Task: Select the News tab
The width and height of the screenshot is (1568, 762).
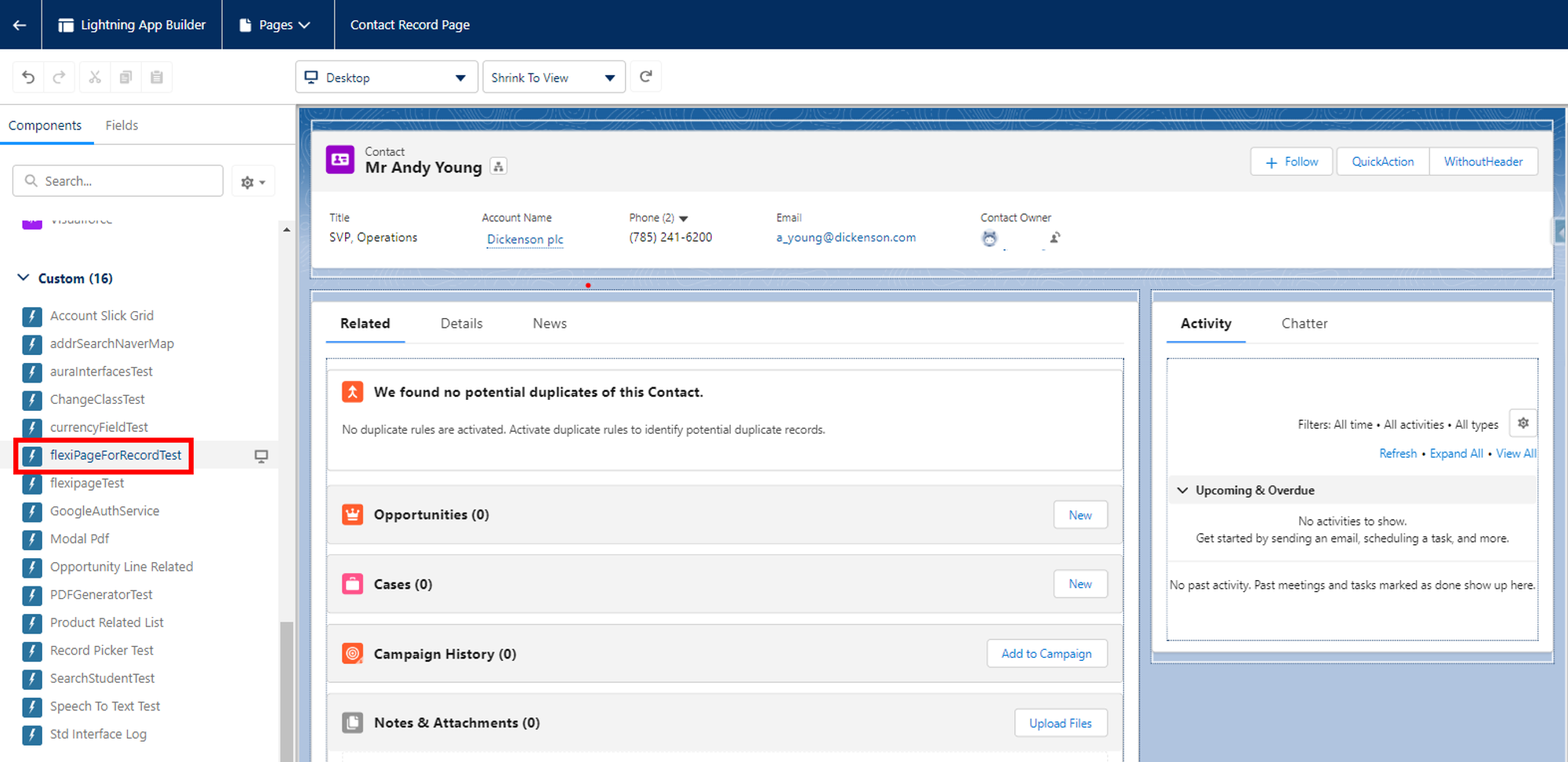Action: 550,324
